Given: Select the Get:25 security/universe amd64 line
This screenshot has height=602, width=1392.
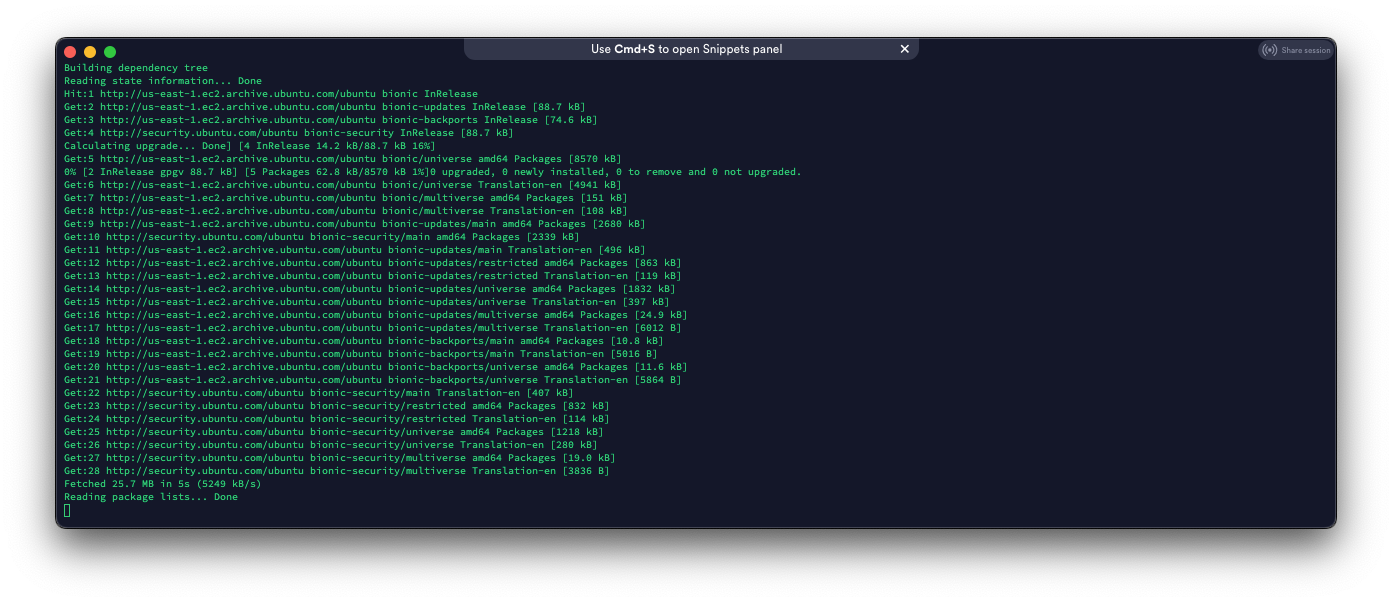Looking at the screenshot, I should click(334, 432).
